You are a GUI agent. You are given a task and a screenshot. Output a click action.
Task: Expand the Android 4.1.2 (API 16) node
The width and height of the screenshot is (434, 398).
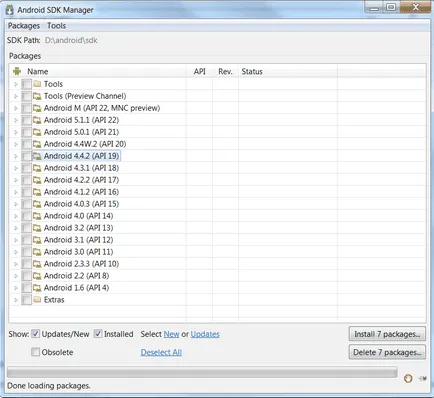pos(16,192)
